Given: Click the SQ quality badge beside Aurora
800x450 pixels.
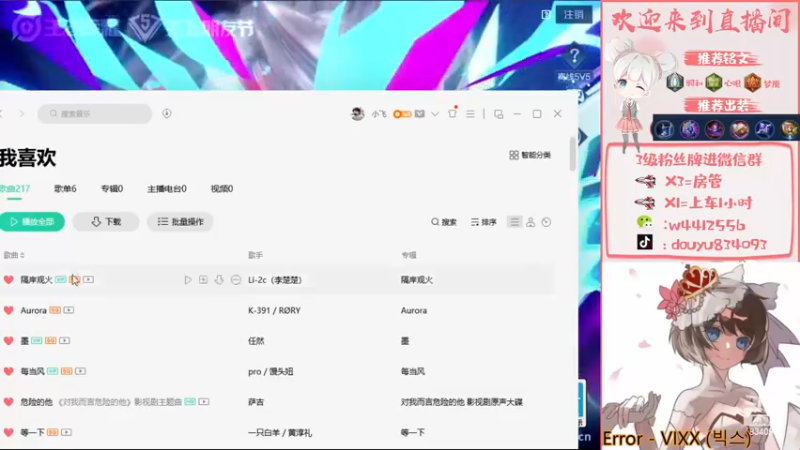Looking at the screenshot, I should 55,310.
